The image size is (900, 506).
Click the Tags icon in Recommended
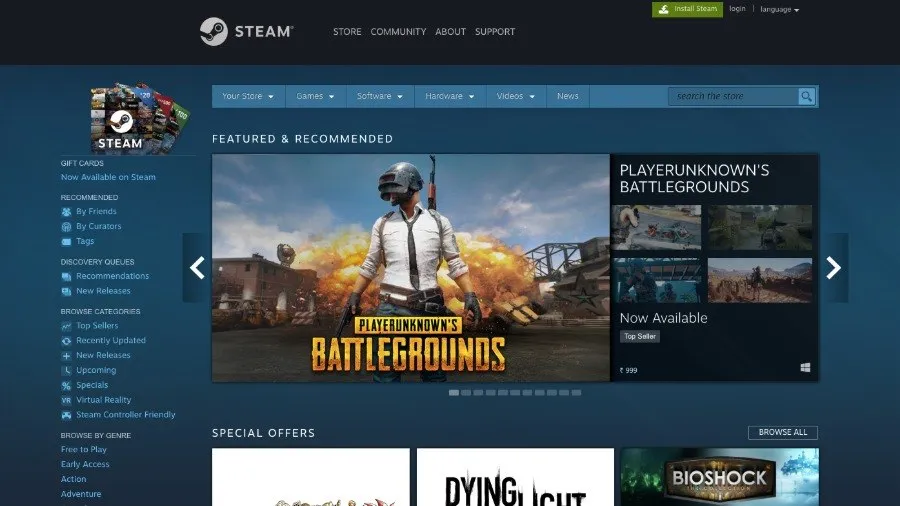(x=66, y=242)
